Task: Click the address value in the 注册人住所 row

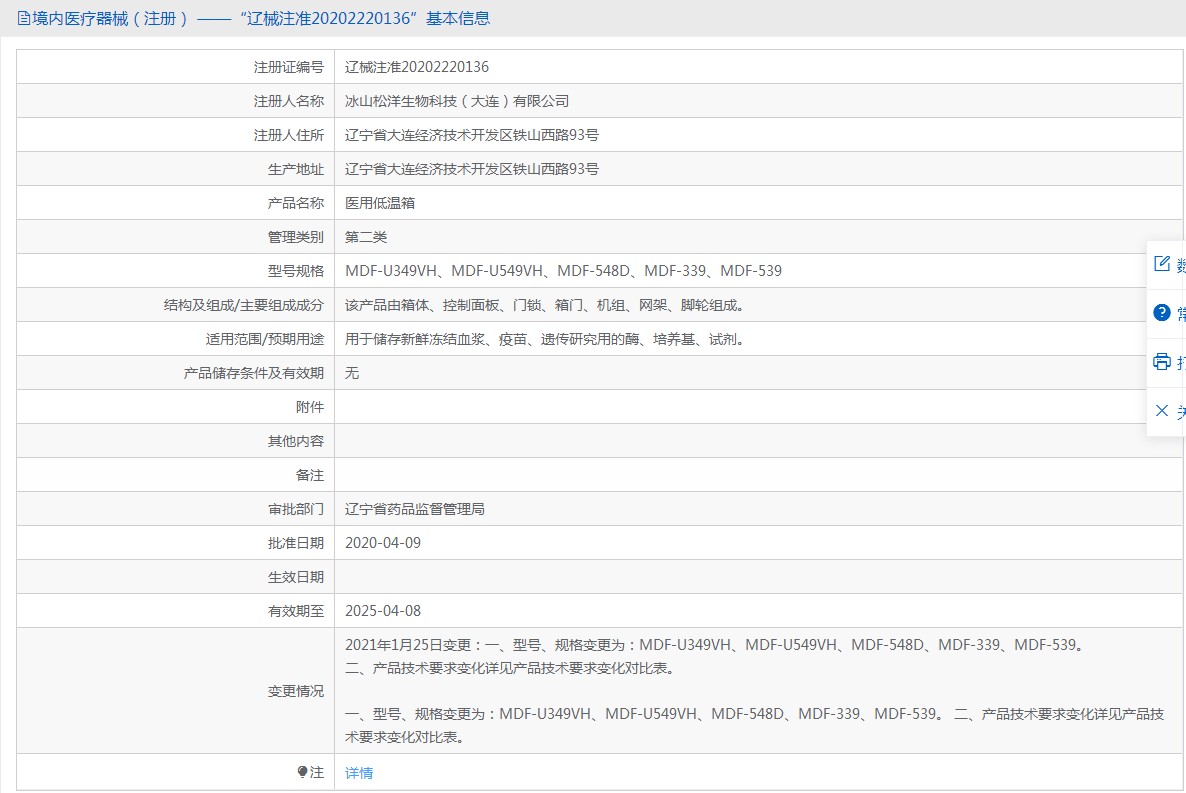Action: [x=472, y=135]
